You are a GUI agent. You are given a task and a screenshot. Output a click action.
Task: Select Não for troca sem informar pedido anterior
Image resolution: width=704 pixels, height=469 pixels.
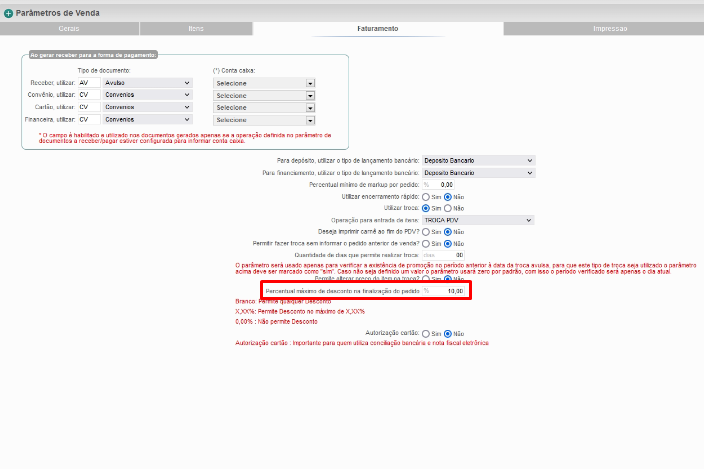click(448, 243)
